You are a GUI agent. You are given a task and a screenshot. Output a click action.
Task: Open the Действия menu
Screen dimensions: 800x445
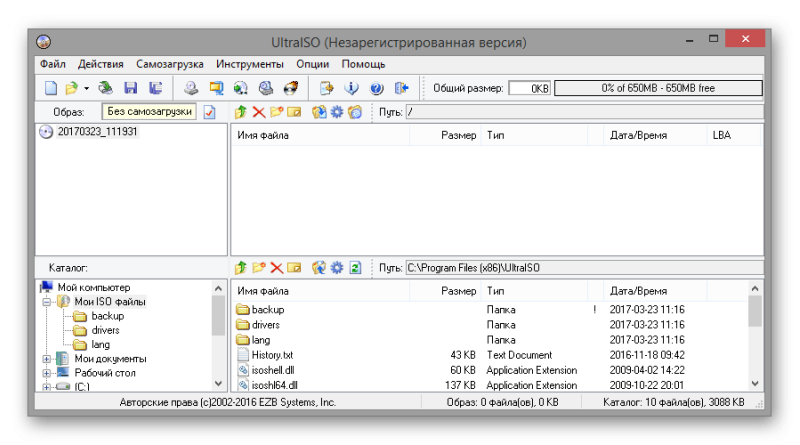(101, 64)
